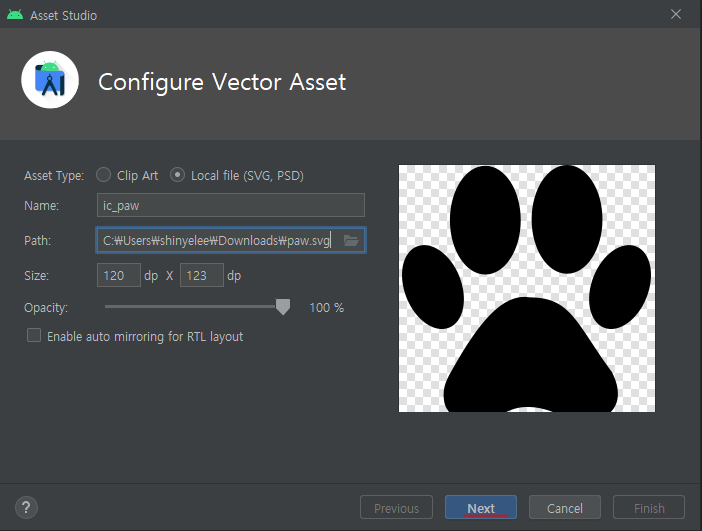The image size is (702, 531).
Task: Close the Asset Studio dialog
Action: click(x=676, y=14)
